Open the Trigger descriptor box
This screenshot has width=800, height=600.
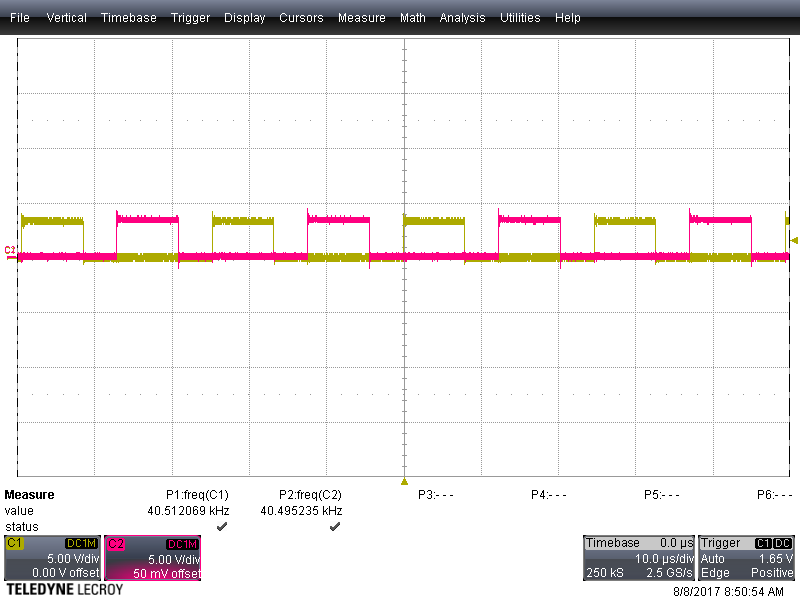point(746,558)
